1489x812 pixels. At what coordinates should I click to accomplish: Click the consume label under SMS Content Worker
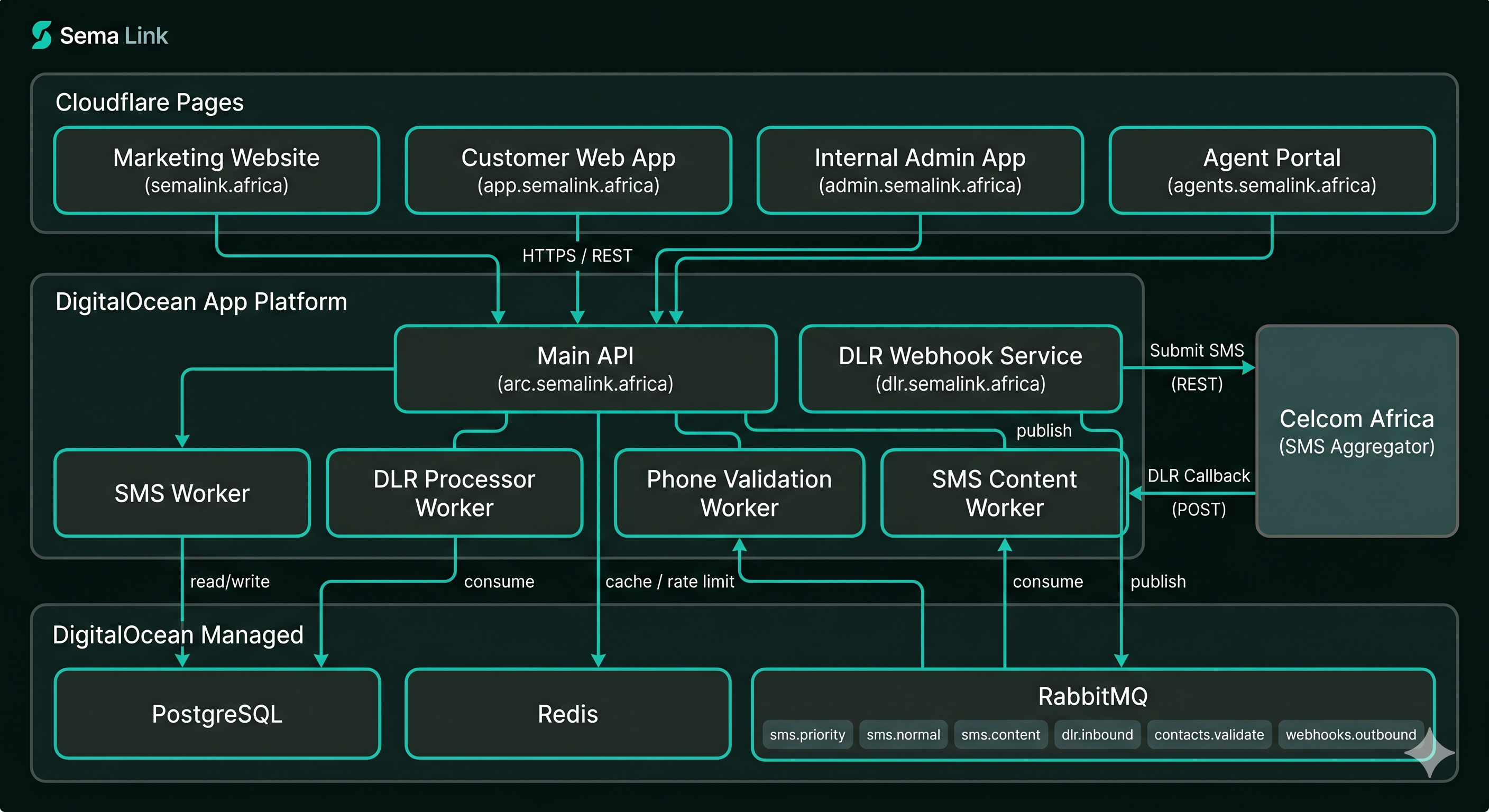point(1048,582)
